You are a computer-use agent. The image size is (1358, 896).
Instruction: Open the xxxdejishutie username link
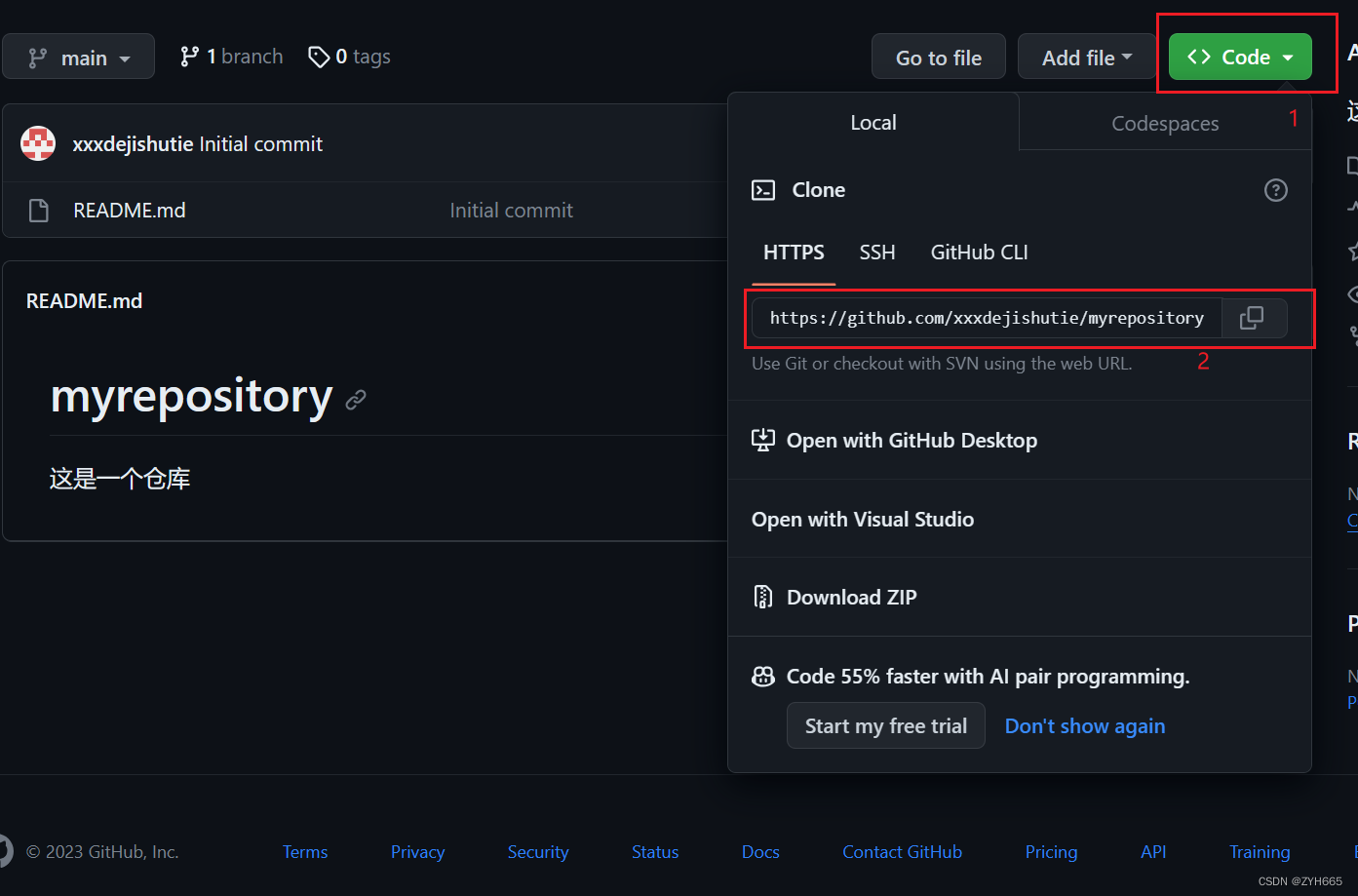[x=133, y=144]
